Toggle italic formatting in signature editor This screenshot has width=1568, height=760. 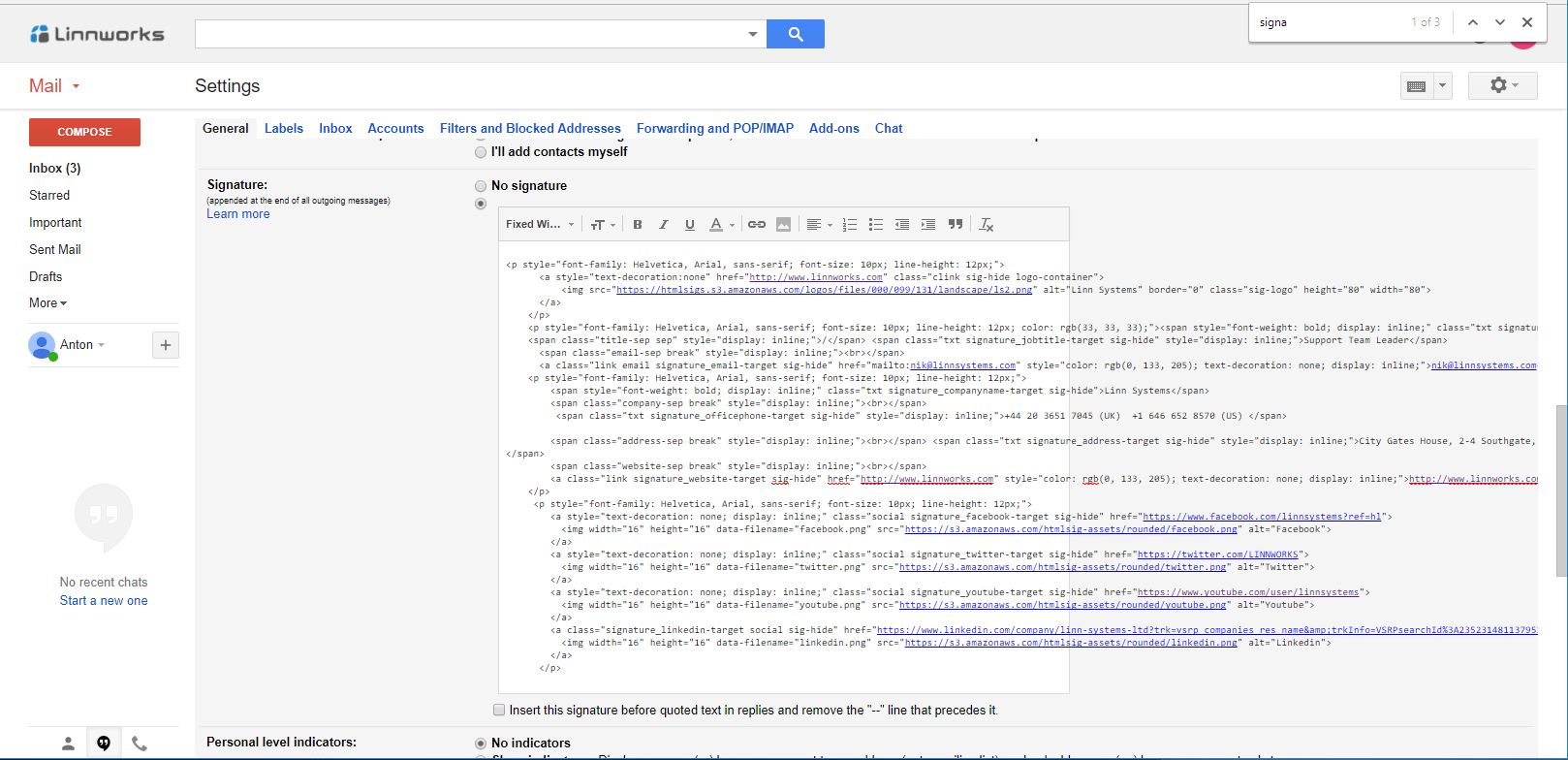tap(664, 224)
